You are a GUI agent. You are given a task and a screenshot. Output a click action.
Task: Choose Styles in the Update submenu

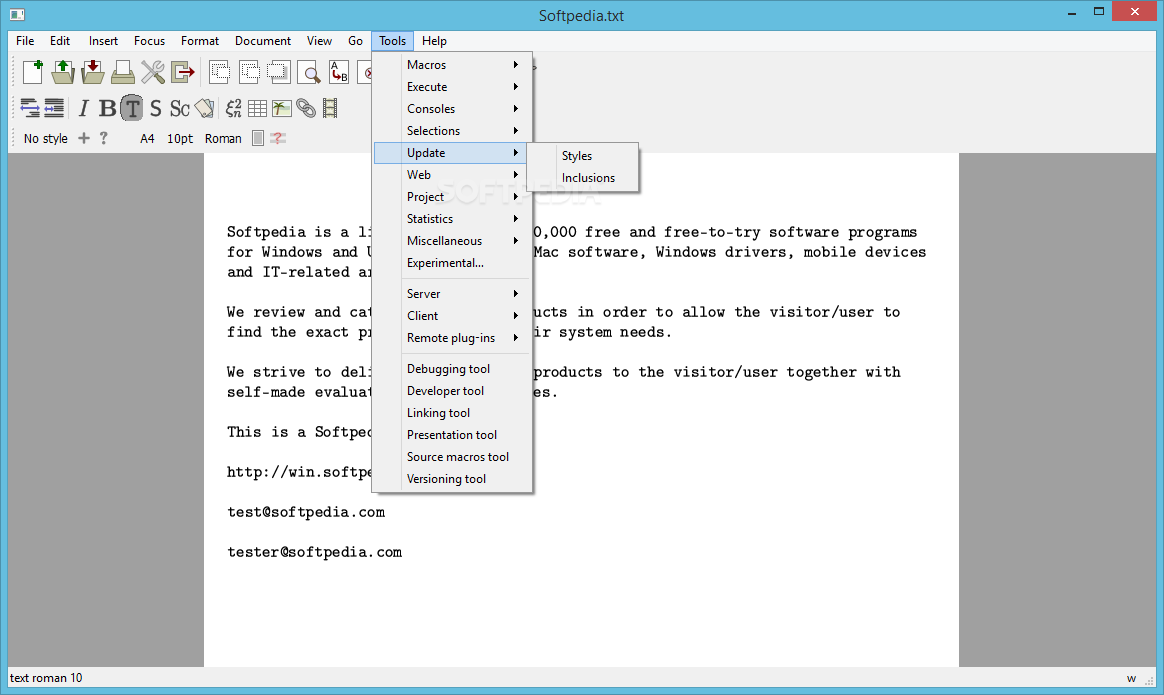pyautogui.click(x=583, y=156)
